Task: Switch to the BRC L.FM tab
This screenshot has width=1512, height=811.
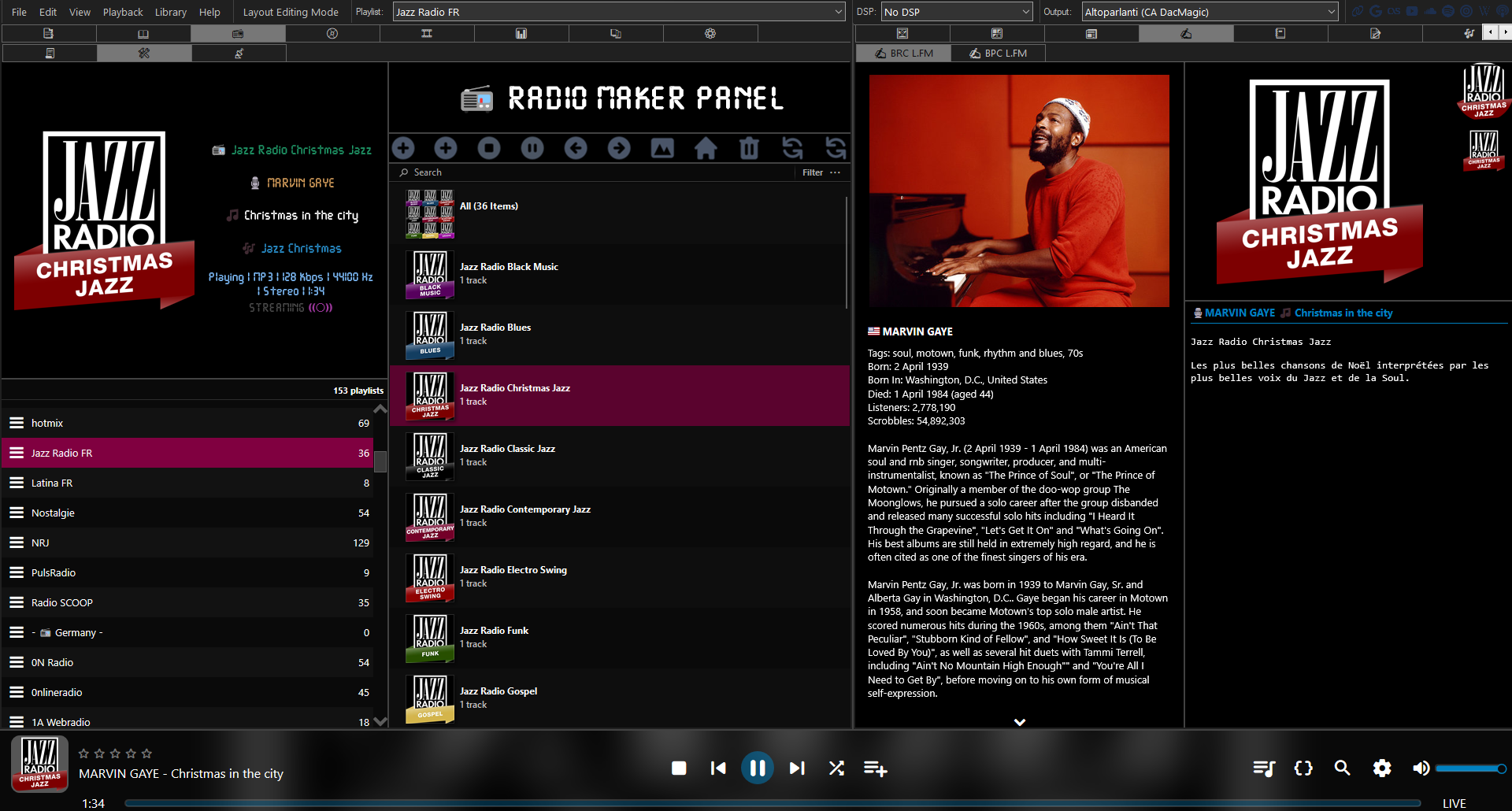Action: tap(903, 54)
